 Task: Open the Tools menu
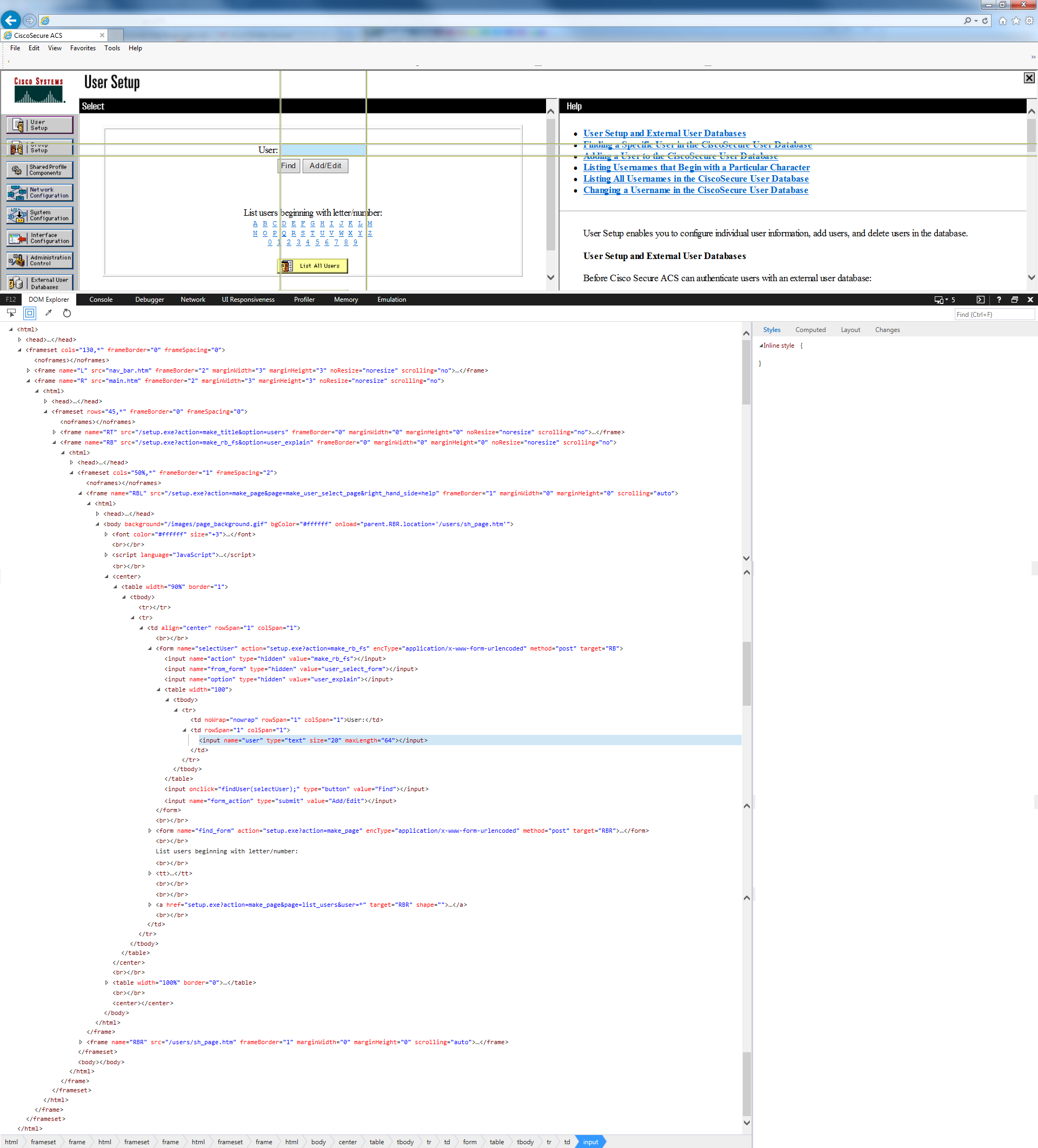tap(112, 49)
